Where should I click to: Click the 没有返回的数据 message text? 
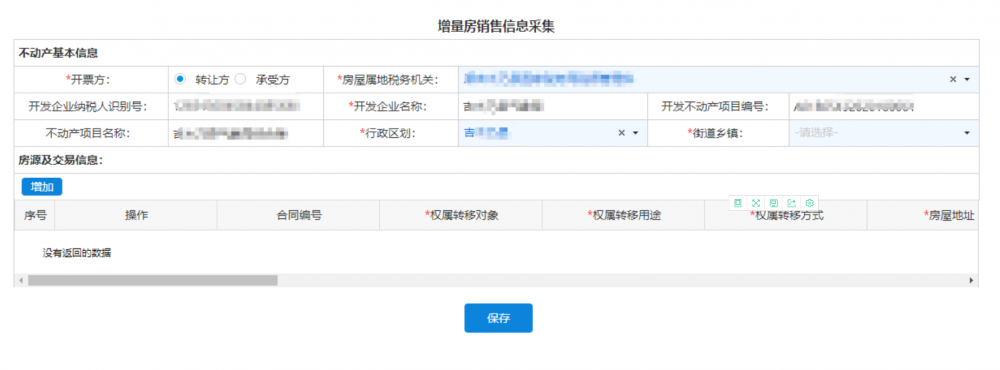point(77,253)
